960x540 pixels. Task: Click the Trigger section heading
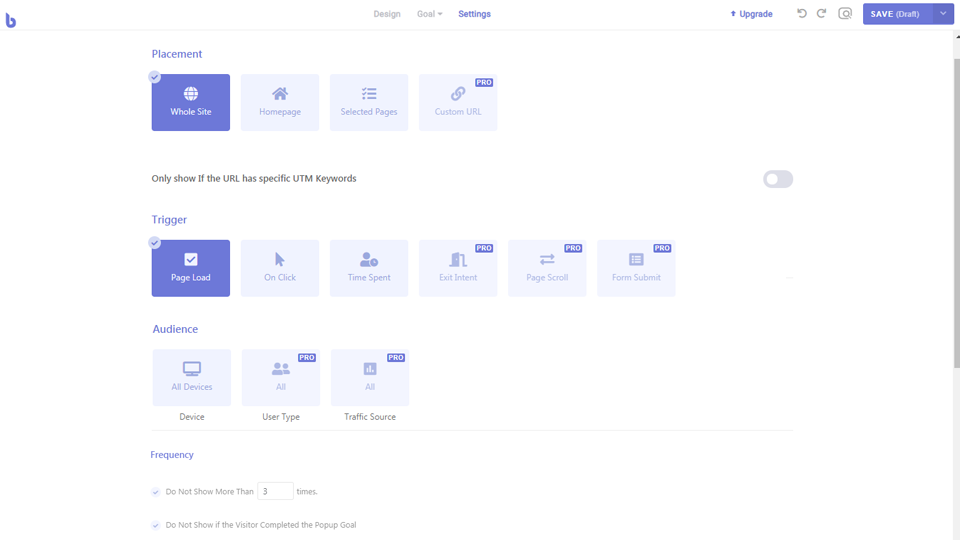pos(169,219)
